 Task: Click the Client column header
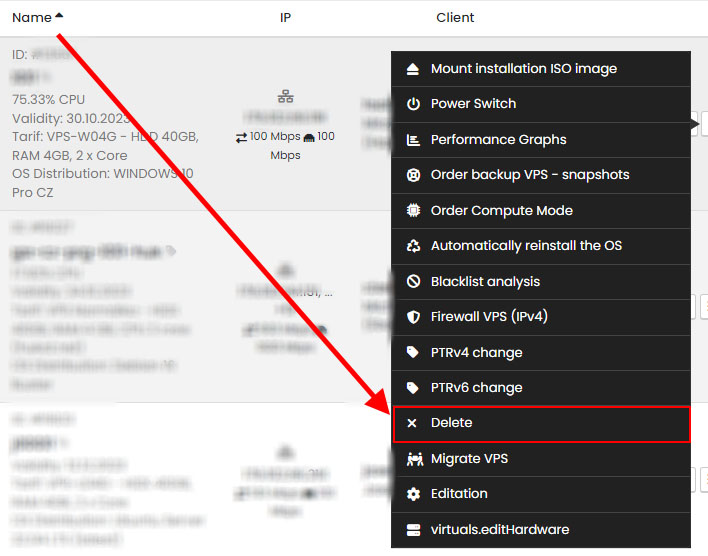(x=455, y=18)
